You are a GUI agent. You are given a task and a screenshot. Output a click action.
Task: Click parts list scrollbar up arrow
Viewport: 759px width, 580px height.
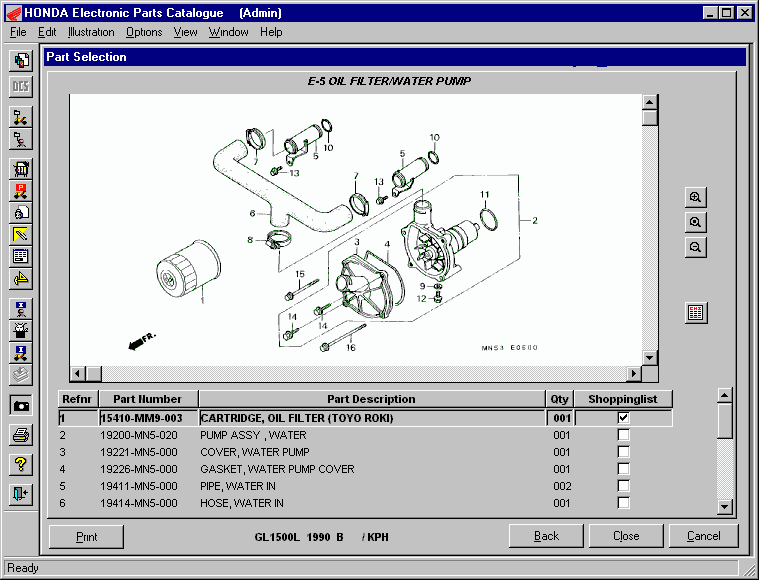(725, 396)
